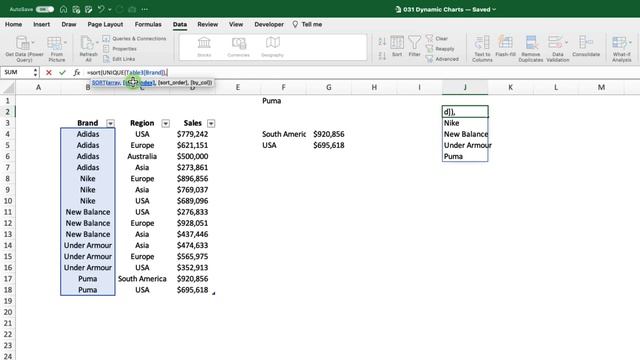
Task: Cancel the formula entry with X
Action: [49, 72]
